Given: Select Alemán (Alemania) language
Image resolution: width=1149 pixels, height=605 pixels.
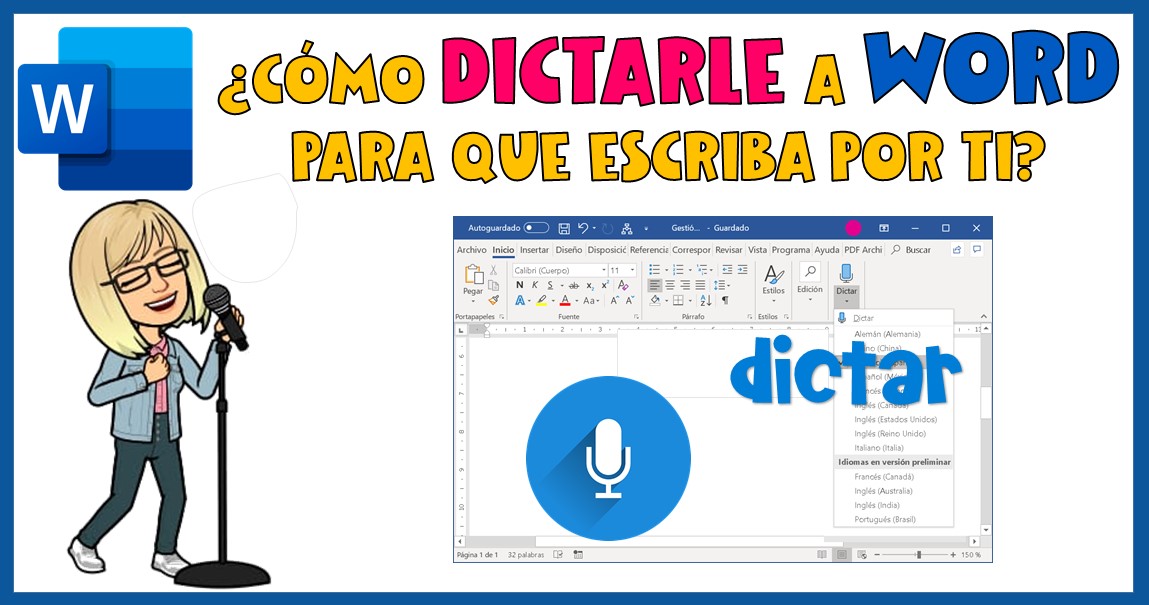Looking at the screenshot, I should coord(887,334).
